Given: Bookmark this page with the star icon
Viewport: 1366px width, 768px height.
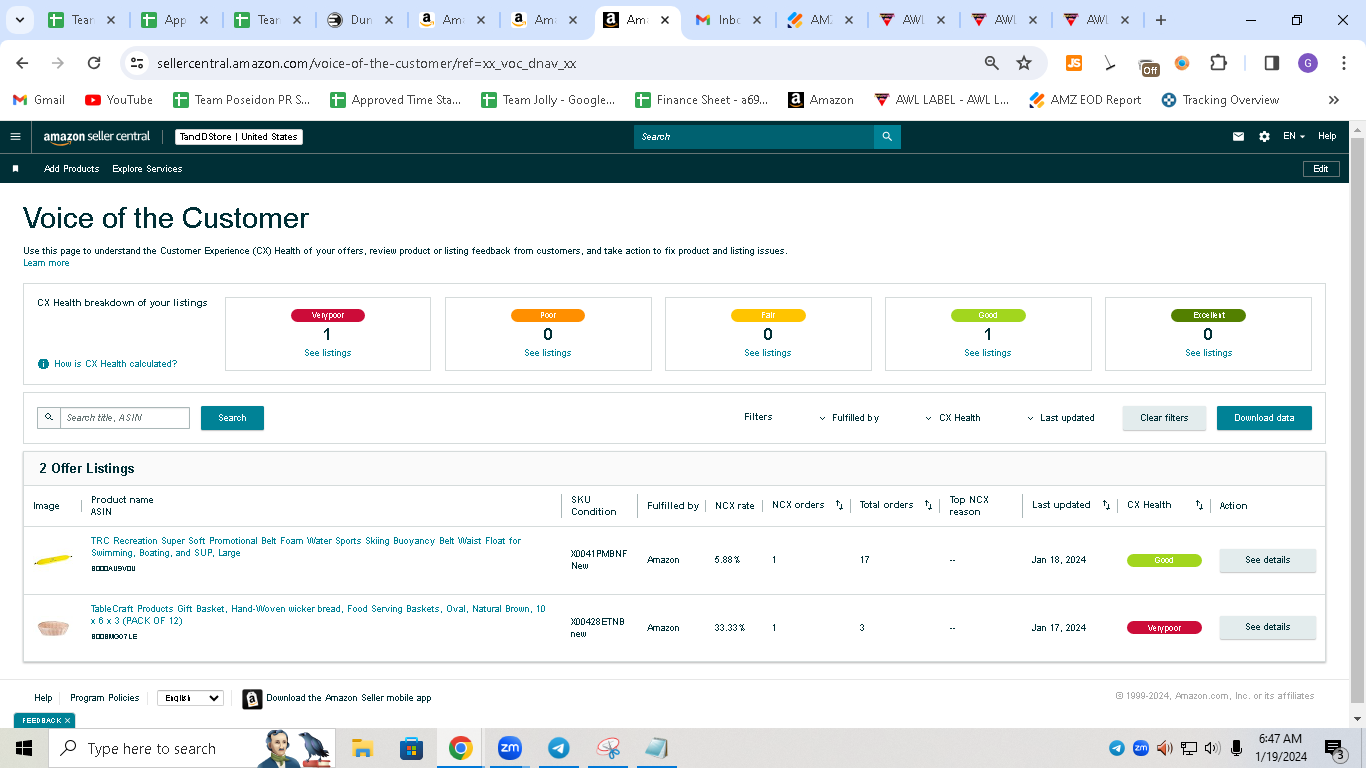Looking at the screenshot, I should point(1024,63).
